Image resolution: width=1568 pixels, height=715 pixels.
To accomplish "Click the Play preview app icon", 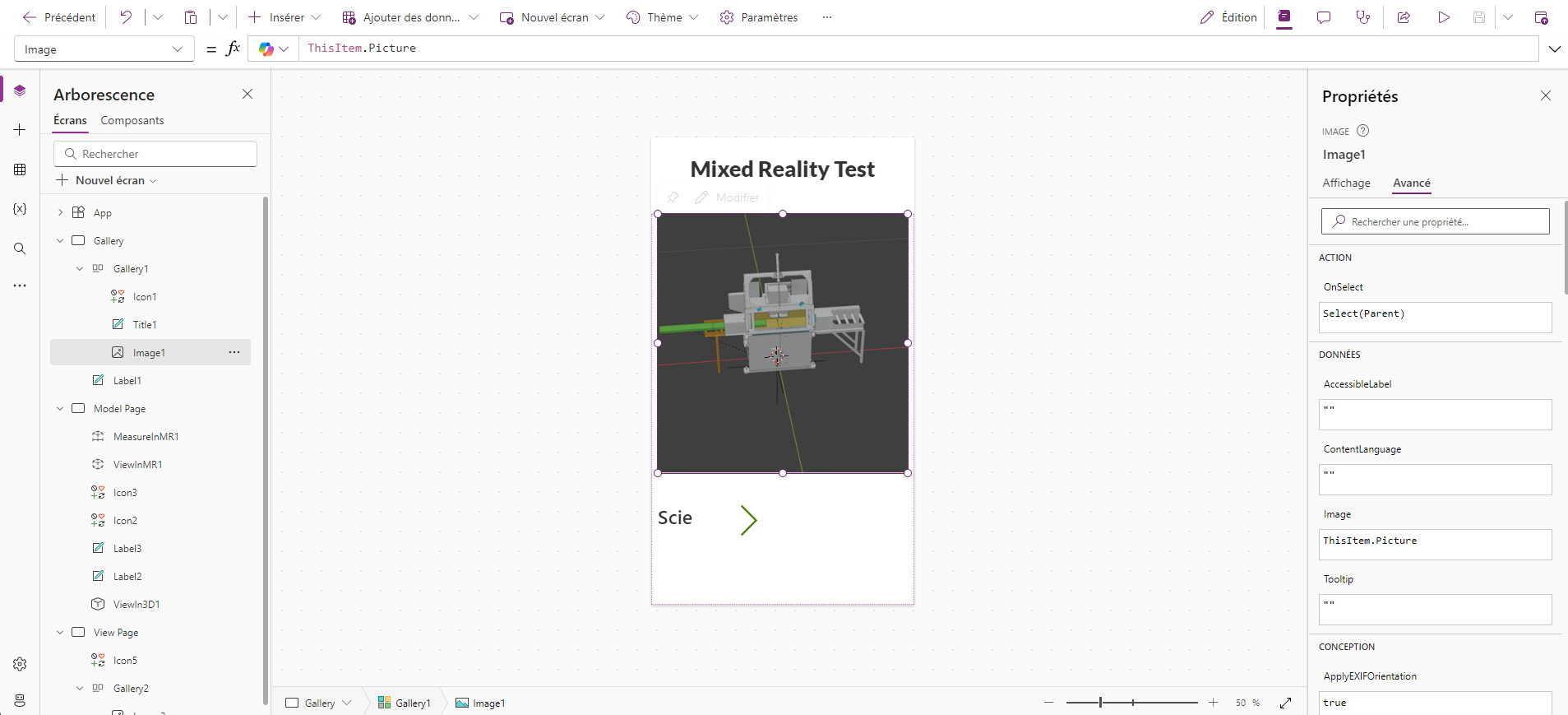I will click(x=1444, y=17).
